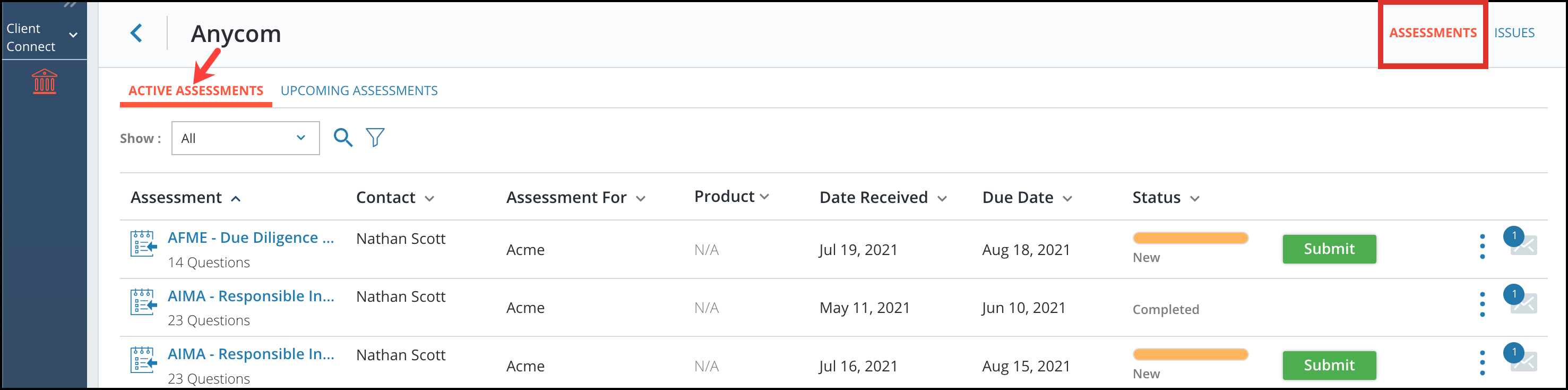This screenshot has height=390, width=1568.
Task: Submit the AFME Due Diligence assessment
Action: (1329, 249)
